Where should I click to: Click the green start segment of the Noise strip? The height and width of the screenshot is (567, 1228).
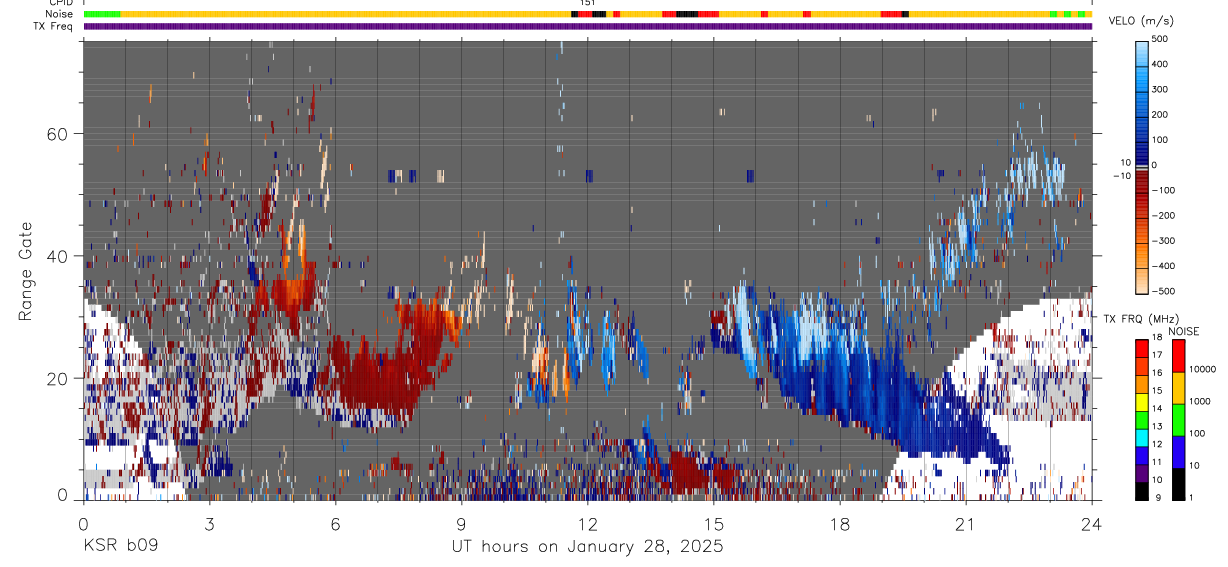pos(102,14)
